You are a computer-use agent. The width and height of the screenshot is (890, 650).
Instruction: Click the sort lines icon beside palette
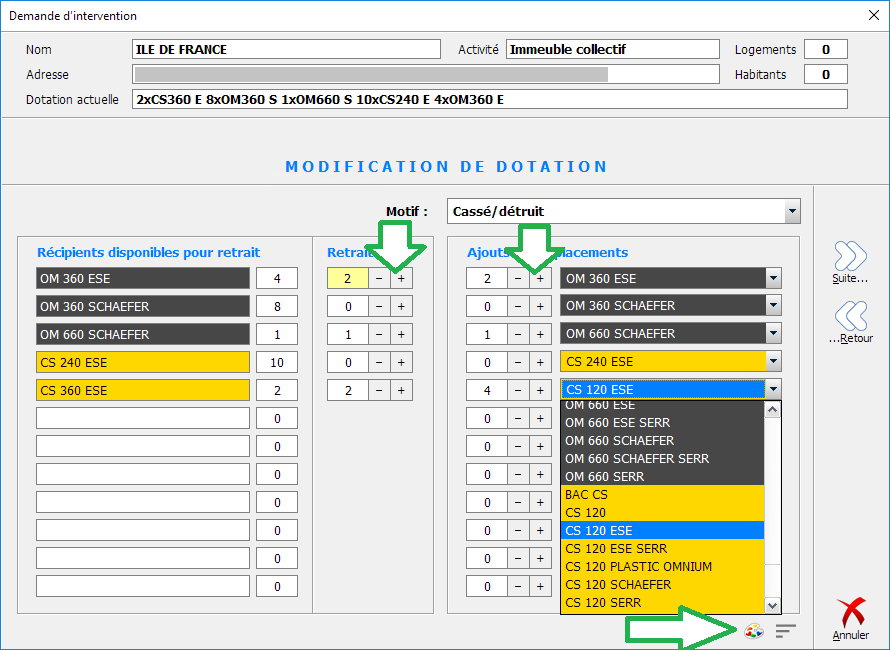click(786, 631)
